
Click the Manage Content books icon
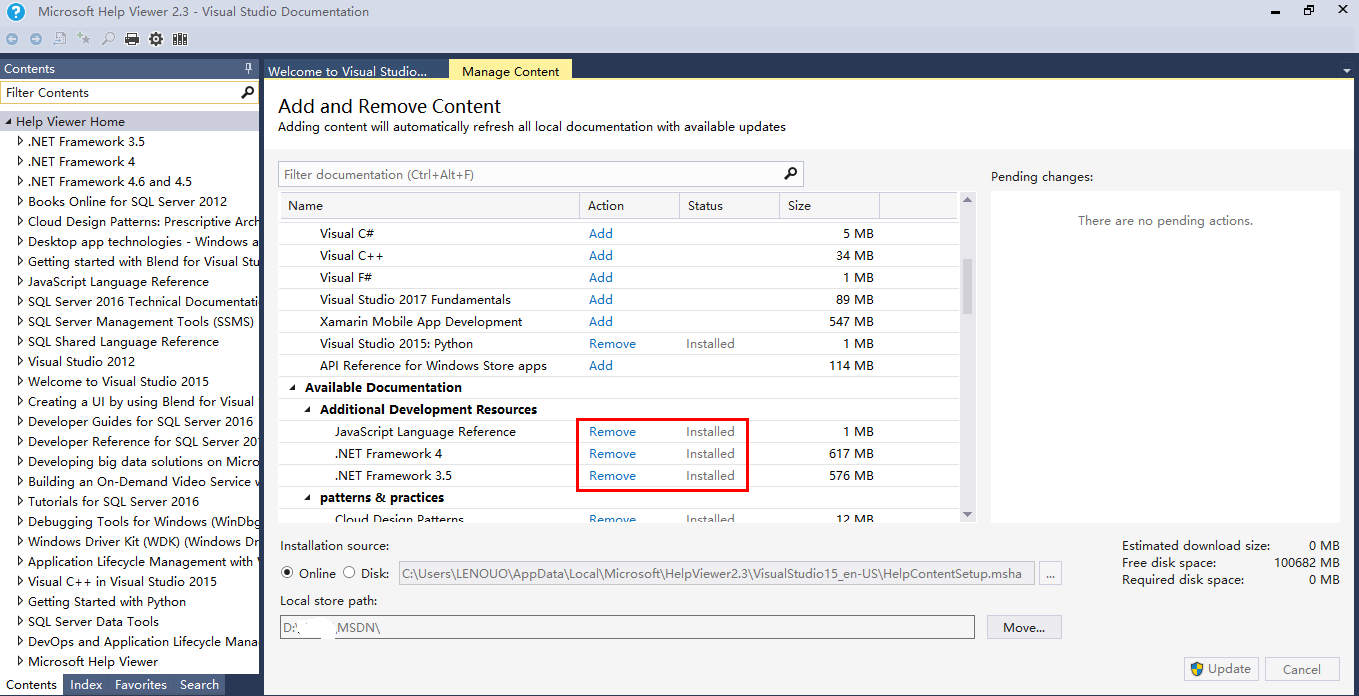(x=180, y=39)
